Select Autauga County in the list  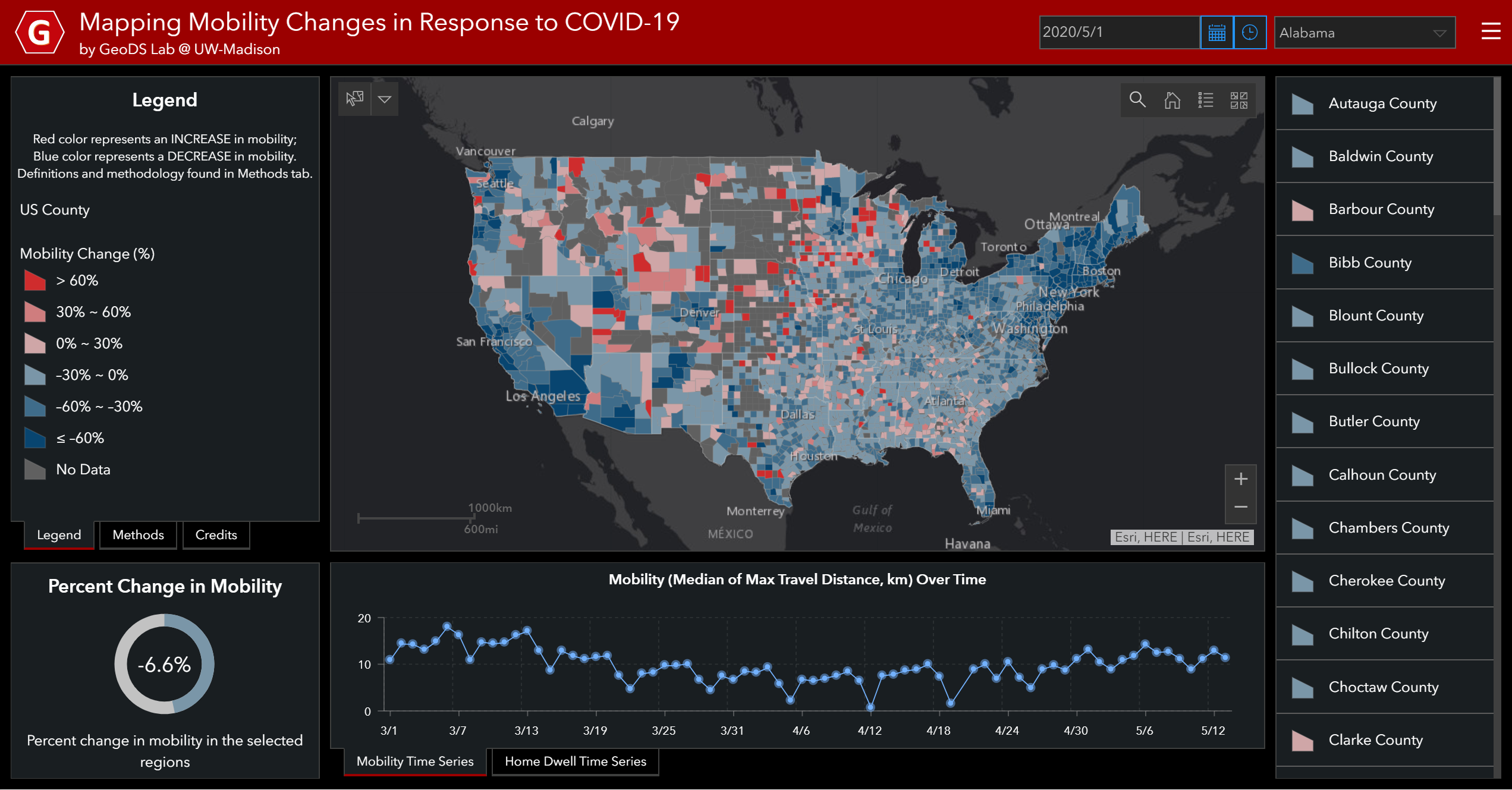point(1385,103)
